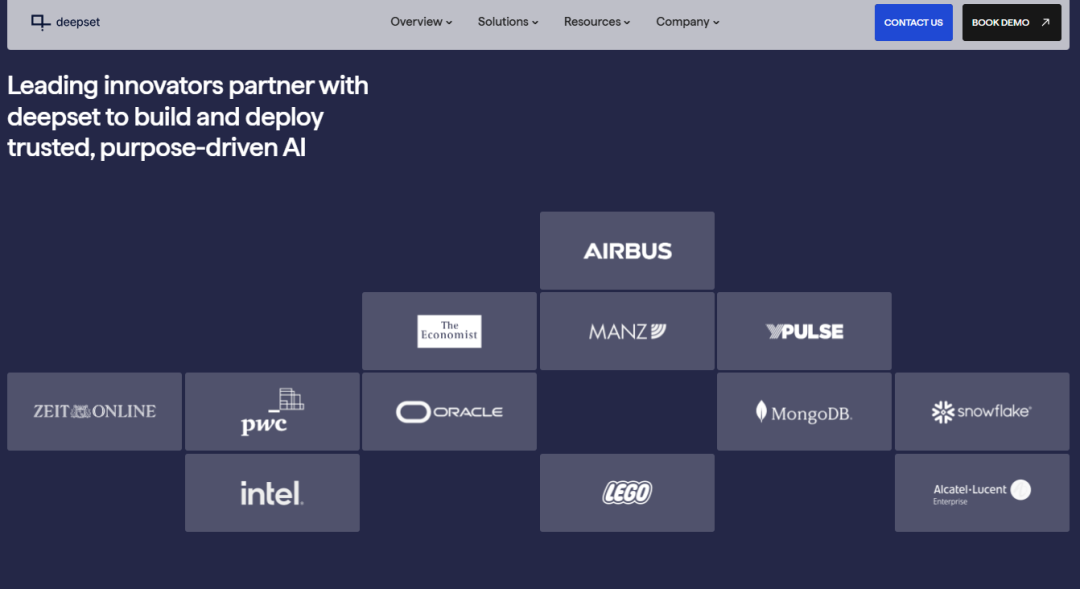Click the Snowflake logo tile
This screenshot has width=1080, height=589.
[982, 412]
